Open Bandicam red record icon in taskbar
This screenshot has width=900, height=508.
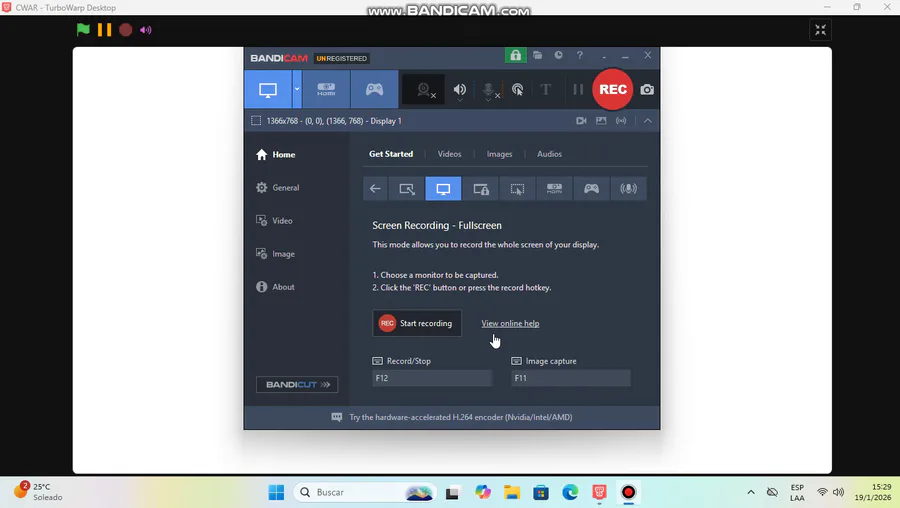pyautogui.click(x=629, y=492)
